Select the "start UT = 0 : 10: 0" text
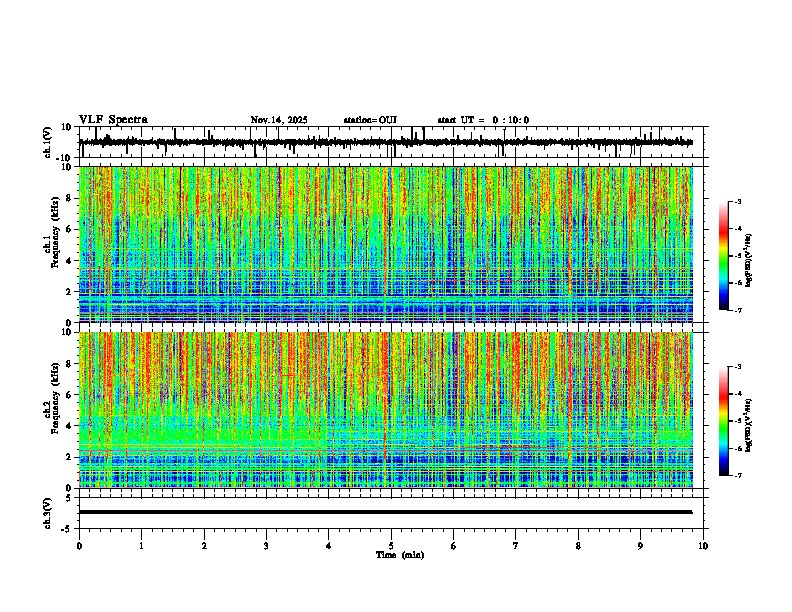 [x=483, y=120]
